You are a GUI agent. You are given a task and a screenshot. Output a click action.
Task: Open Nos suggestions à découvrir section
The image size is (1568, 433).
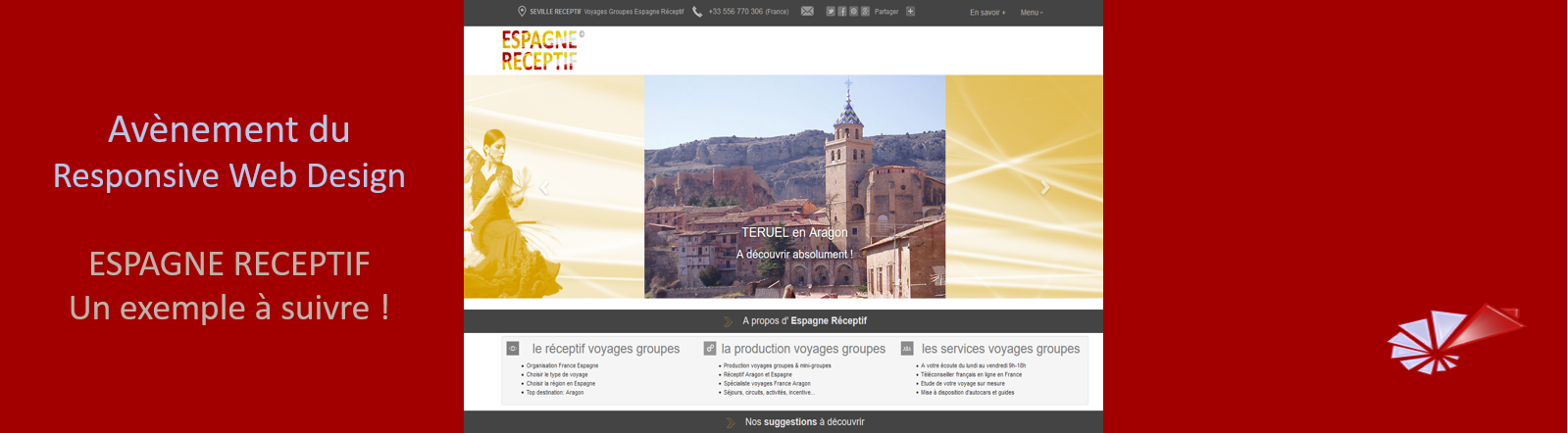(804, 422)
